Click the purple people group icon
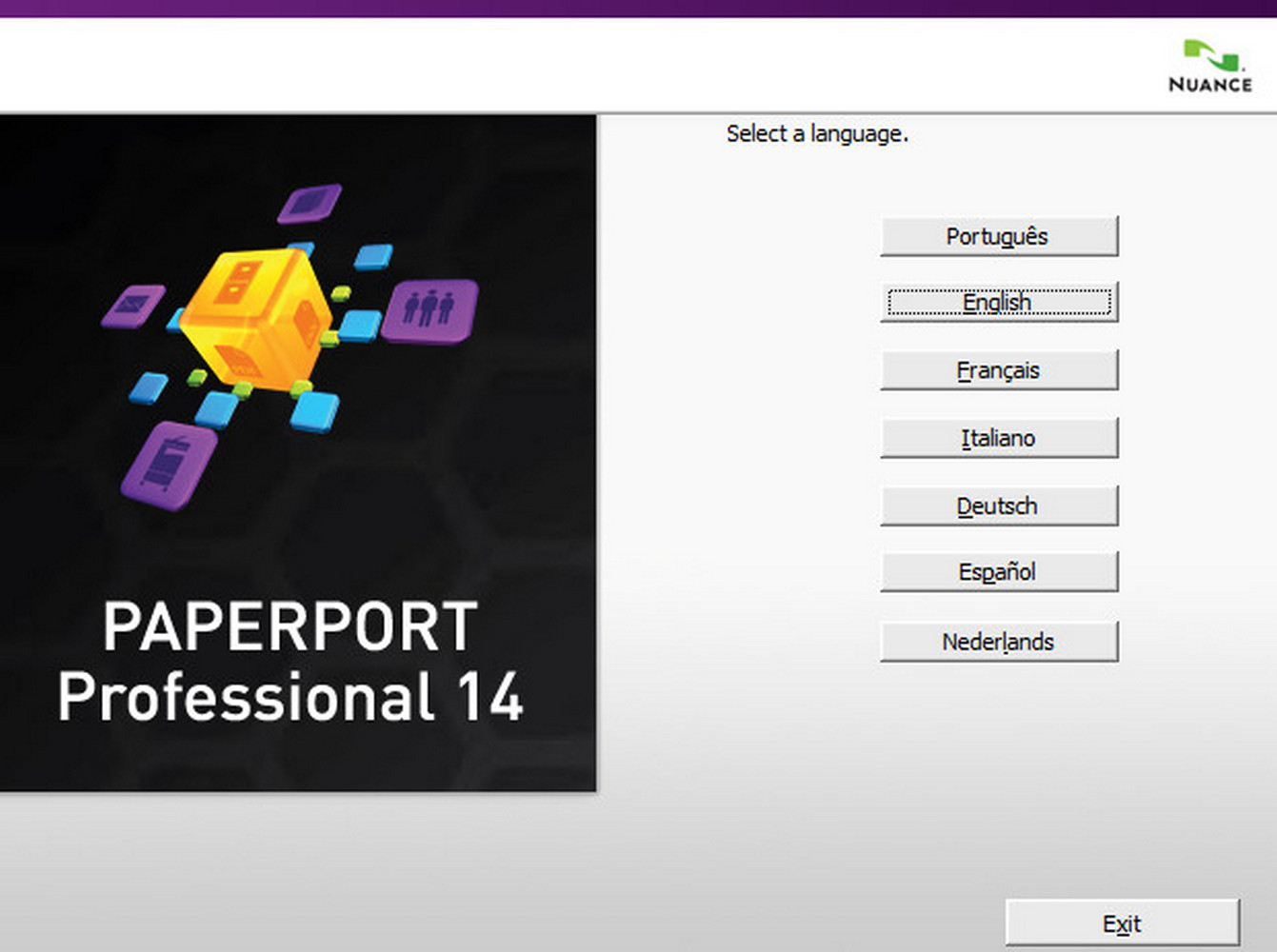This screenshot has height=952, width=1277. tap(429, 309)
